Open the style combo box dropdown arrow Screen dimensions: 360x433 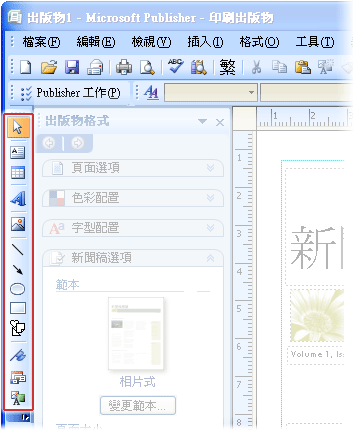tap(251, 92)
